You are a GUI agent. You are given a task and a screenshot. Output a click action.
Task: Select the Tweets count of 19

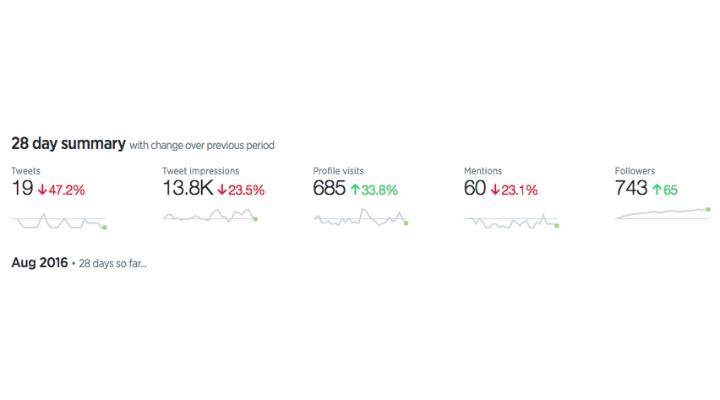coord(23,189)
